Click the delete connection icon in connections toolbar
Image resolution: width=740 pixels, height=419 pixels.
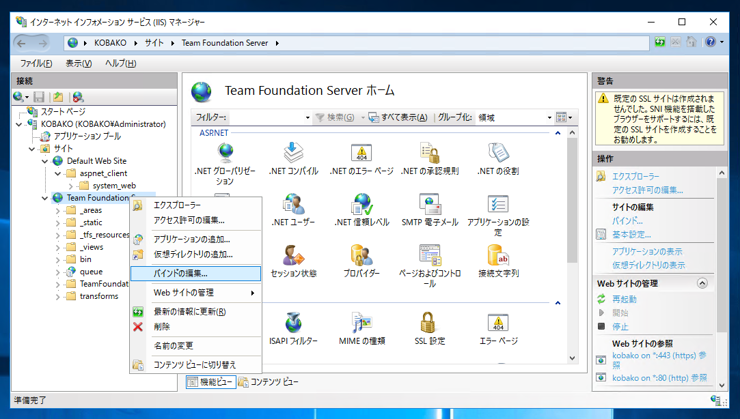click(78, 97)
